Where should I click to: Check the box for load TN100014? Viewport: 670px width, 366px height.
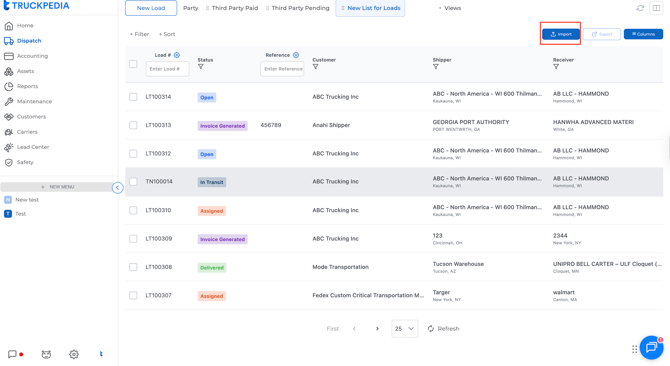point(133,182)
